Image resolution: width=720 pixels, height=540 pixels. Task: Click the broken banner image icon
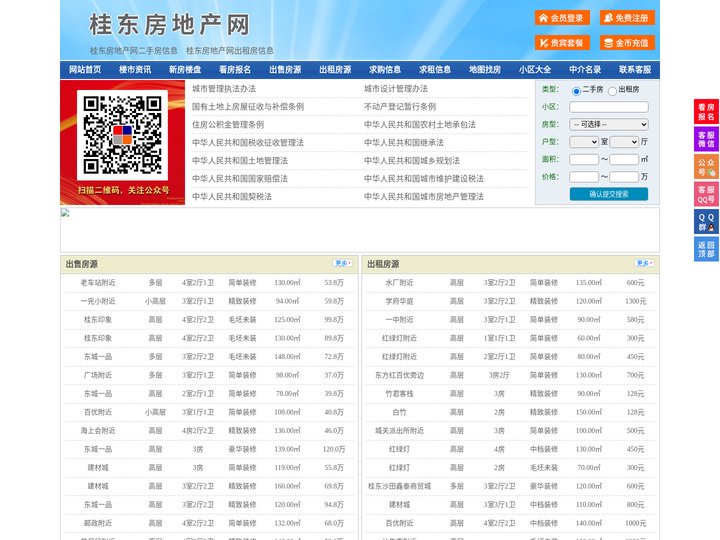click(x=65, y=213)
